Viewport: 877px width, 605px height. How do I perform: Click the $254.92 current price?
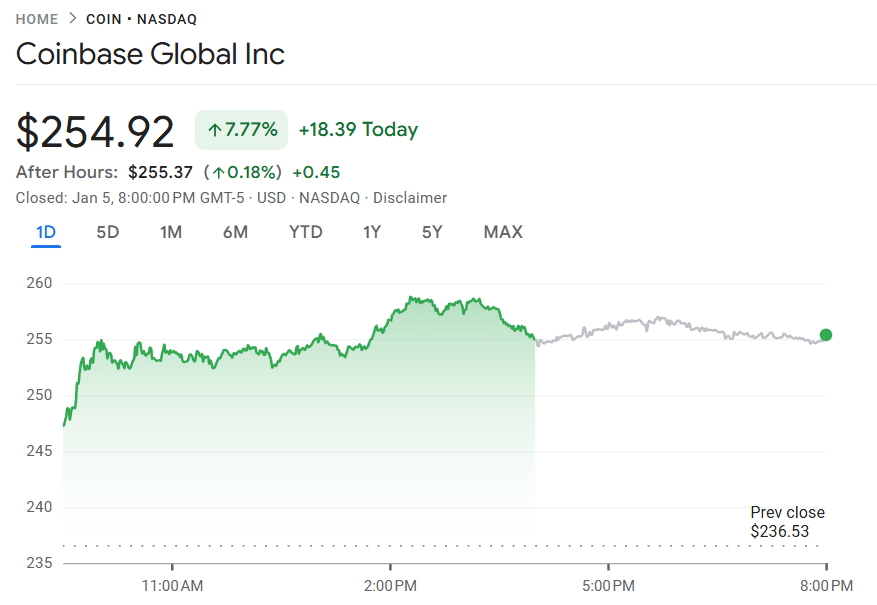[x=95, y=132]
